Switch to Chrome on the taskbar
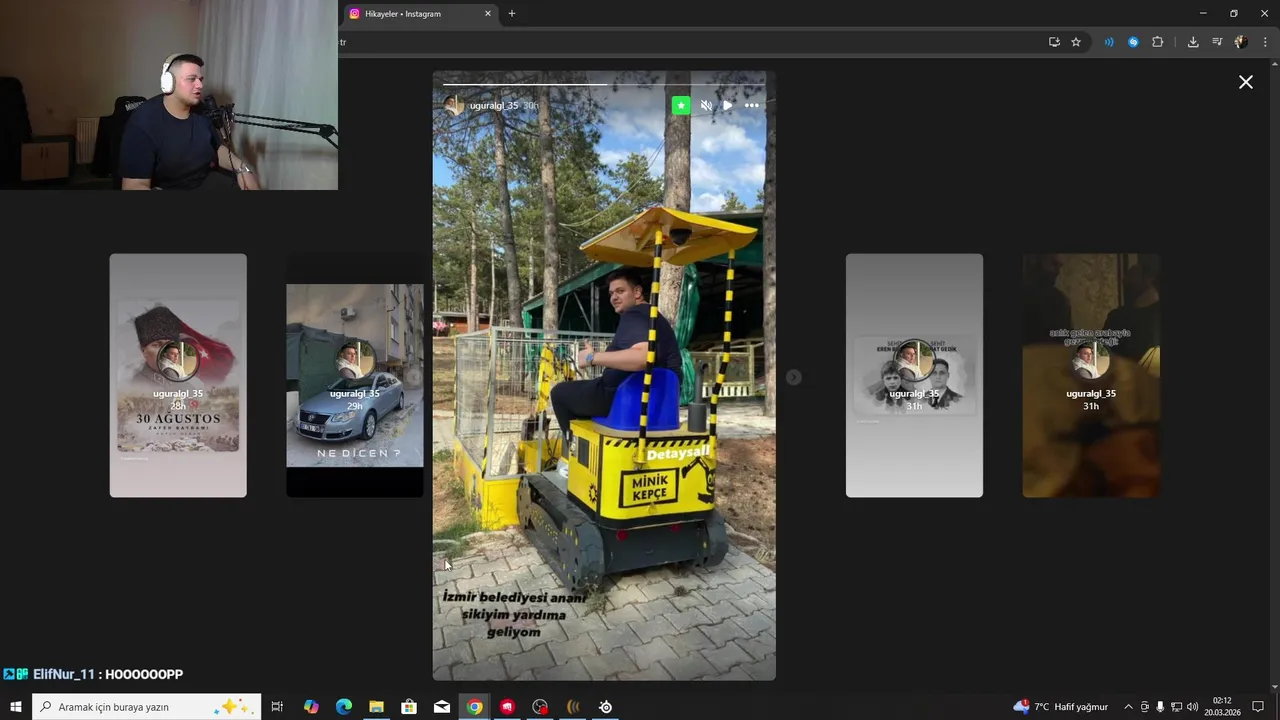The width and height of the screenshot is (1280, 720). [x=474, y=707]
